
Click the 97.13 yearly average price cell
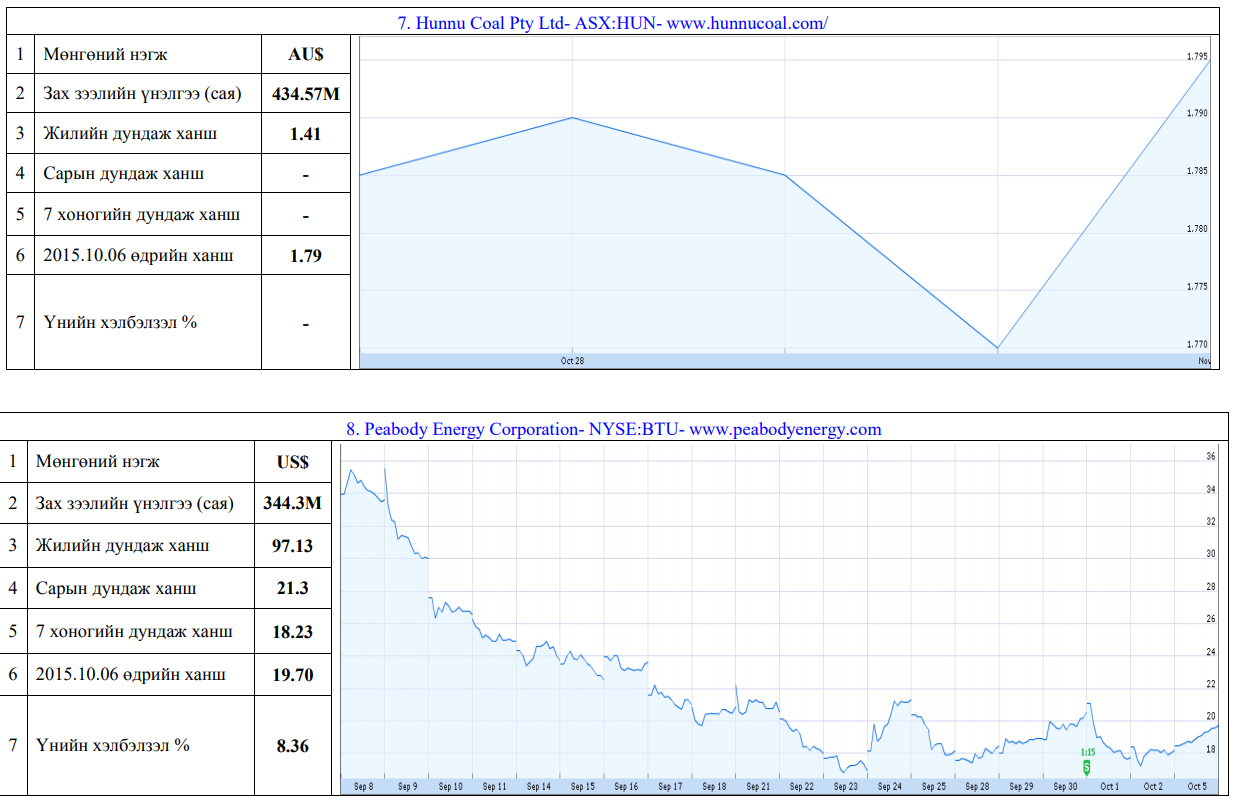click(x=292, y=545)
